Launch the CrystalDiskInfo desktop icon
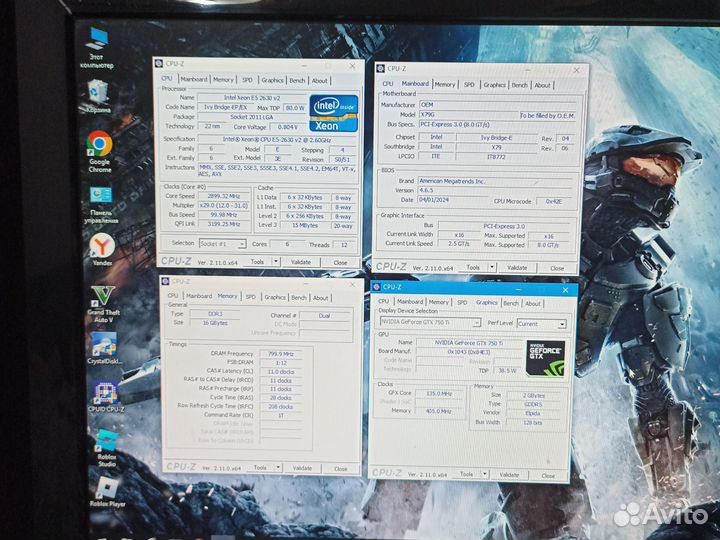The width and height of the screenshot is (720, 540). click(103, 345)
